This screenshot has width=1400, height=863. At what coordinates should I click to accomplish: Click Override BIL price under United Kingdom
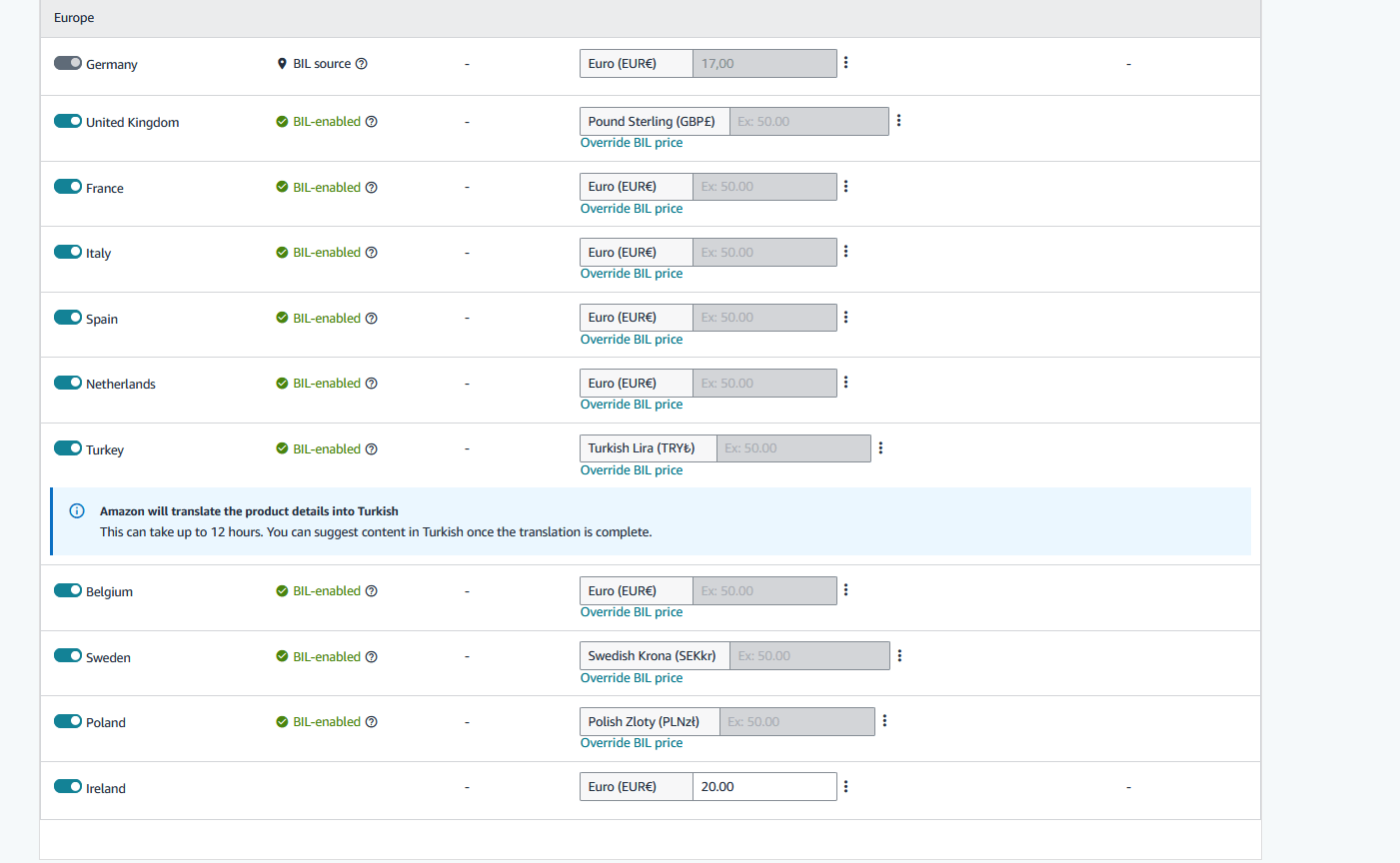[x=632, y=143]
